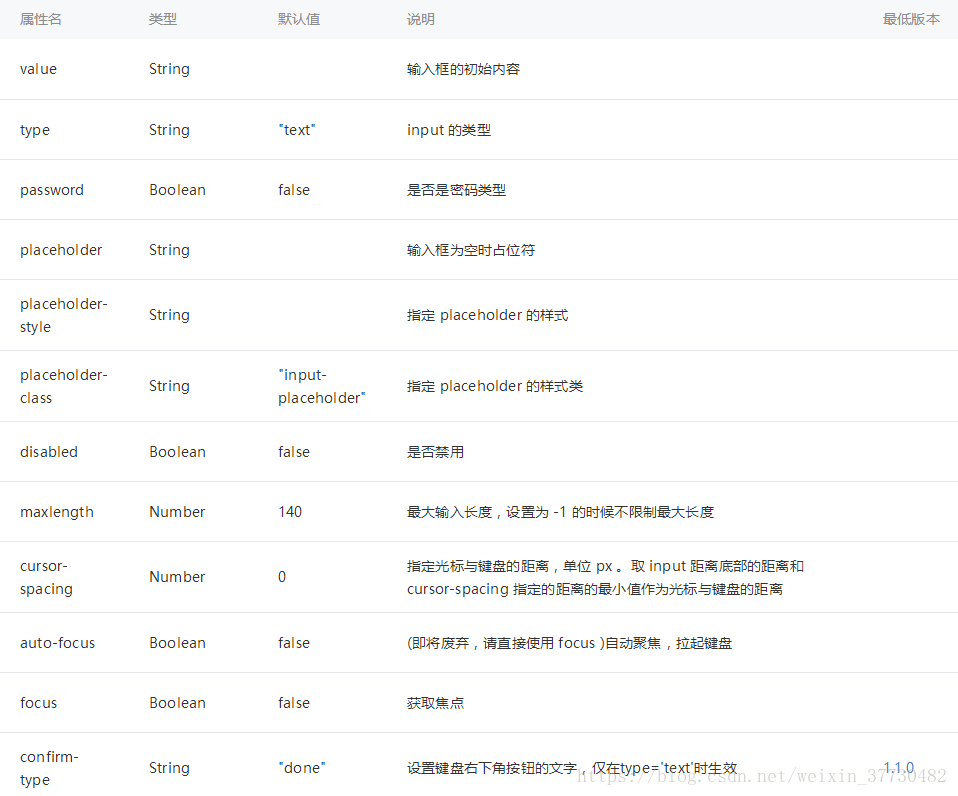Click 'String' type in the placeholder row
The width and height of the screenshot is (958, 796).
169,250
